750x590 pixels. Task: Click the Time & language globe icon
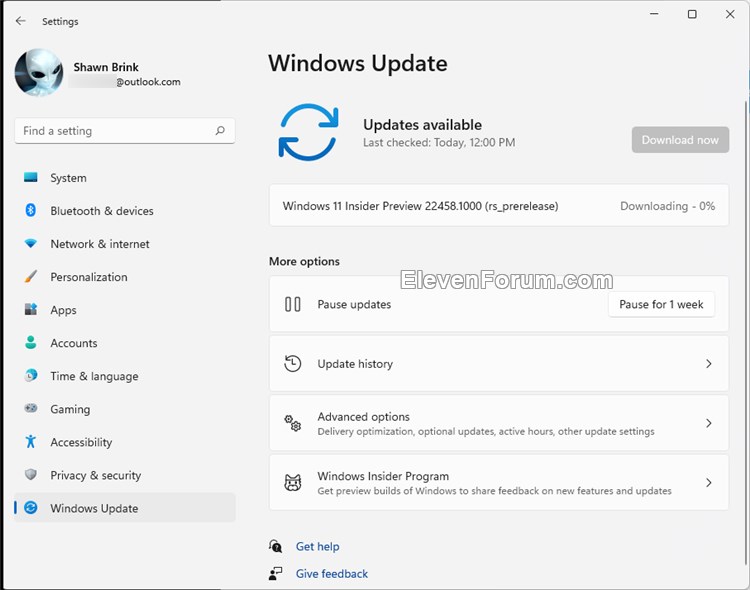coord(31,376)
